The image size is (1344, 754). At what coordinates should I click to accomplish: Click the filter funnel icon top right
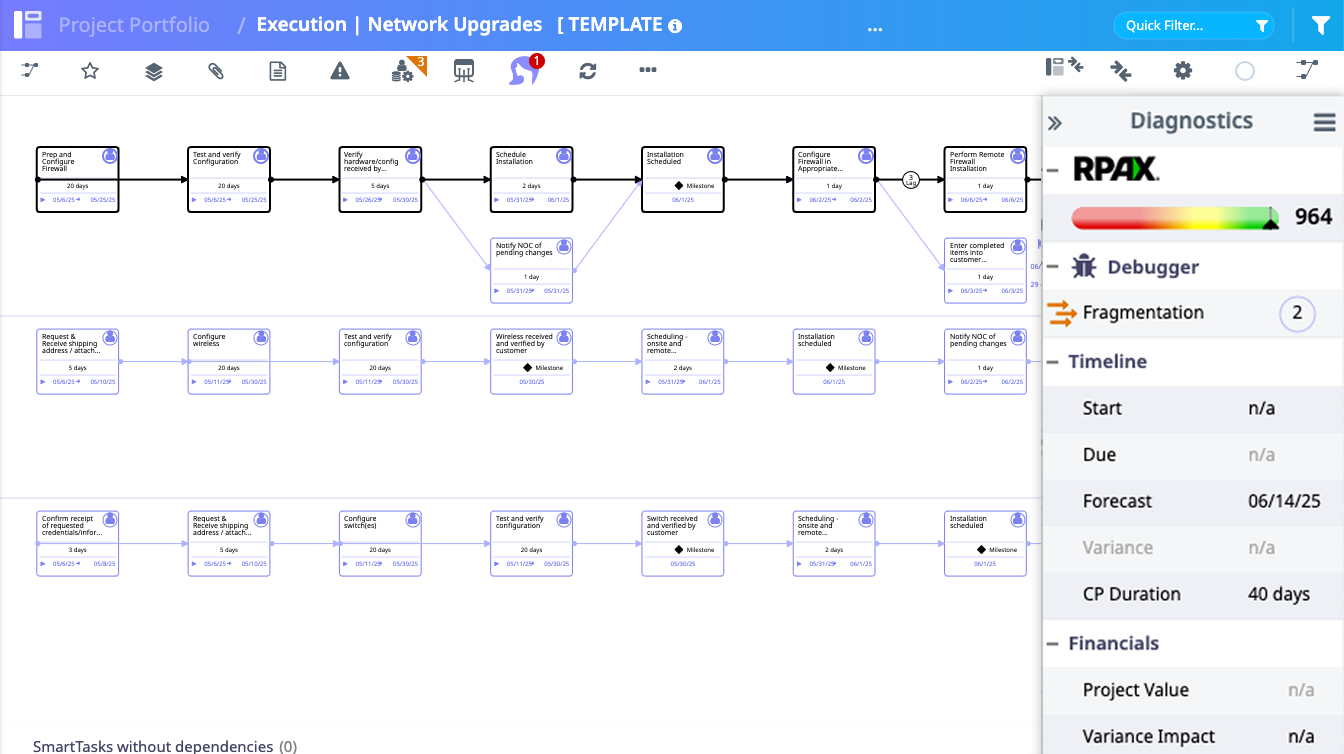1321,24
